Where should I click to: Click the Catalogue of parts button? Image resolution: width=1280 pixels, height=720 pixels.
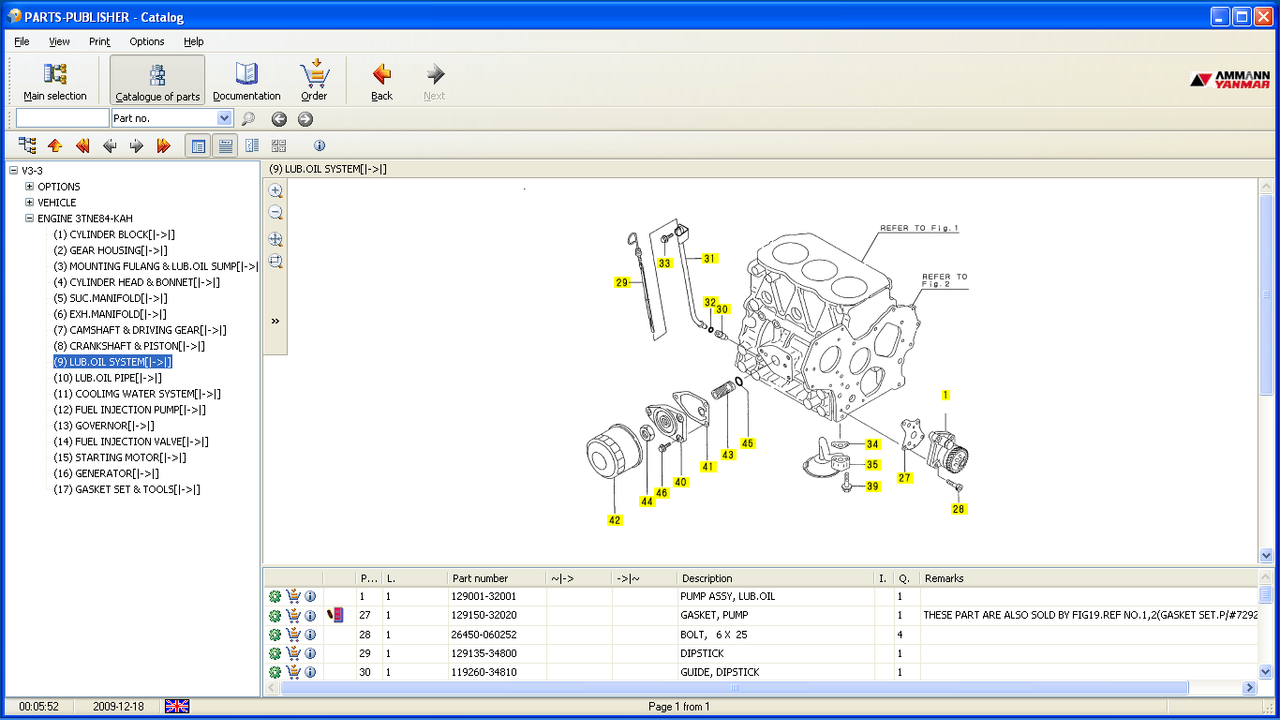tap(157, 81)
